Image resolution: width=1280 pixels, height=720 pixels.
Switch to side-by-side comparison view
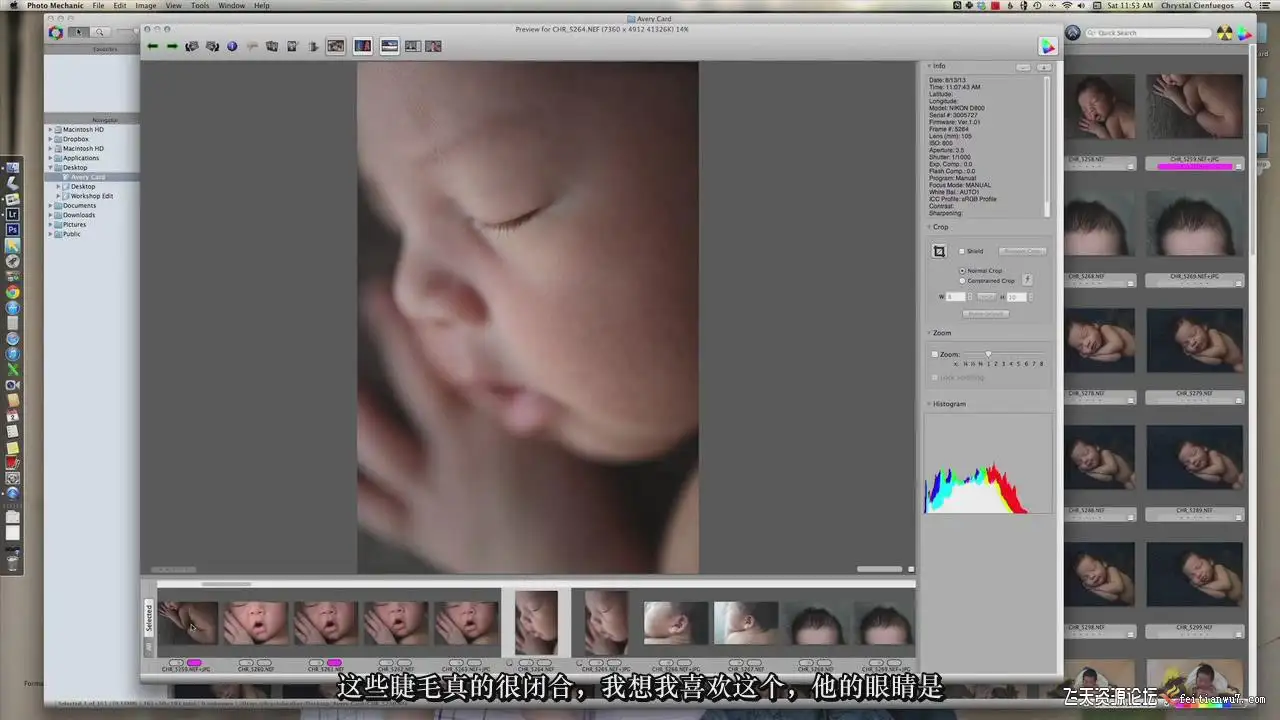pos(362,46)
